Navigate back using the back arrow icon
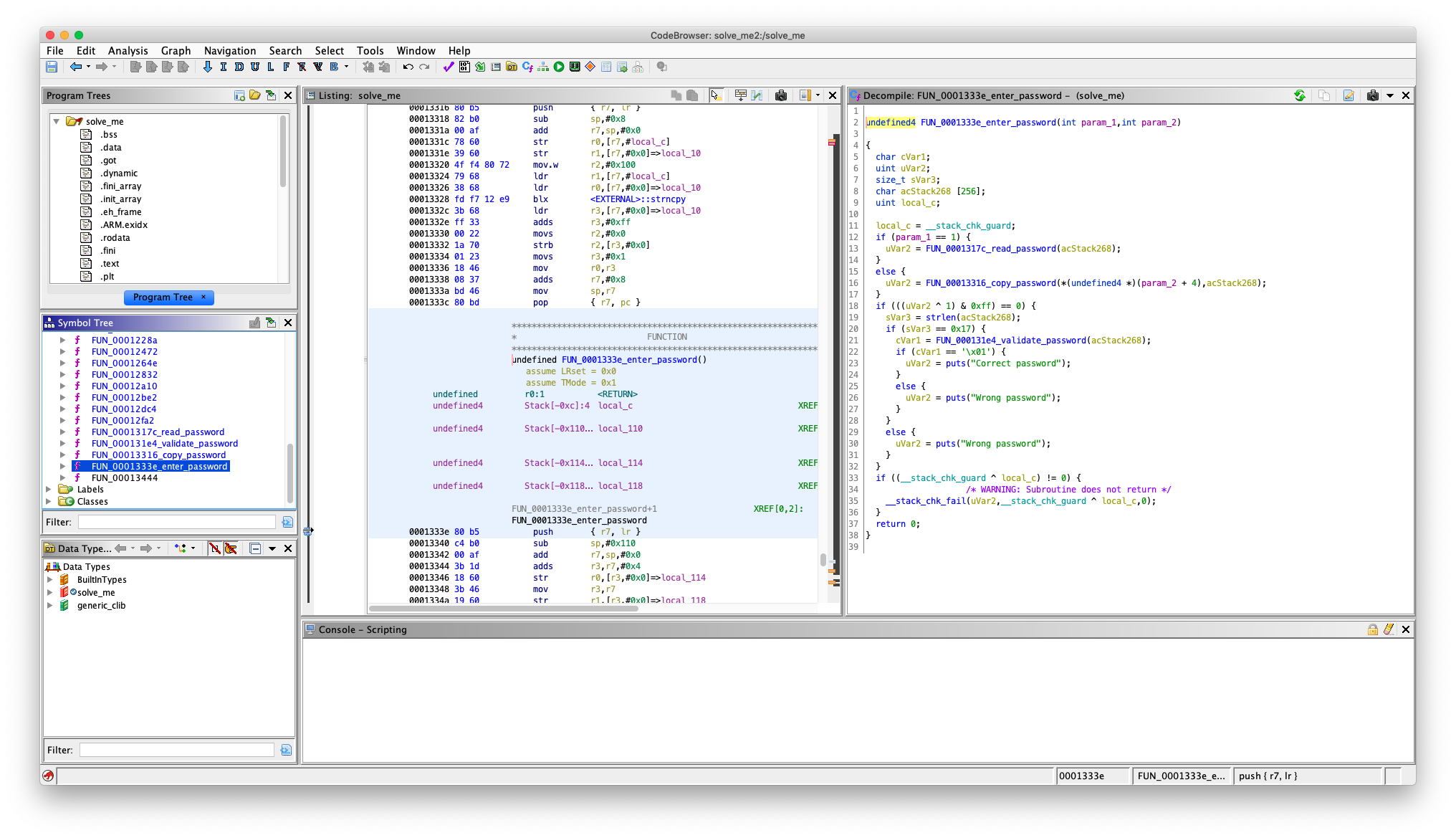 click(77, 67)
